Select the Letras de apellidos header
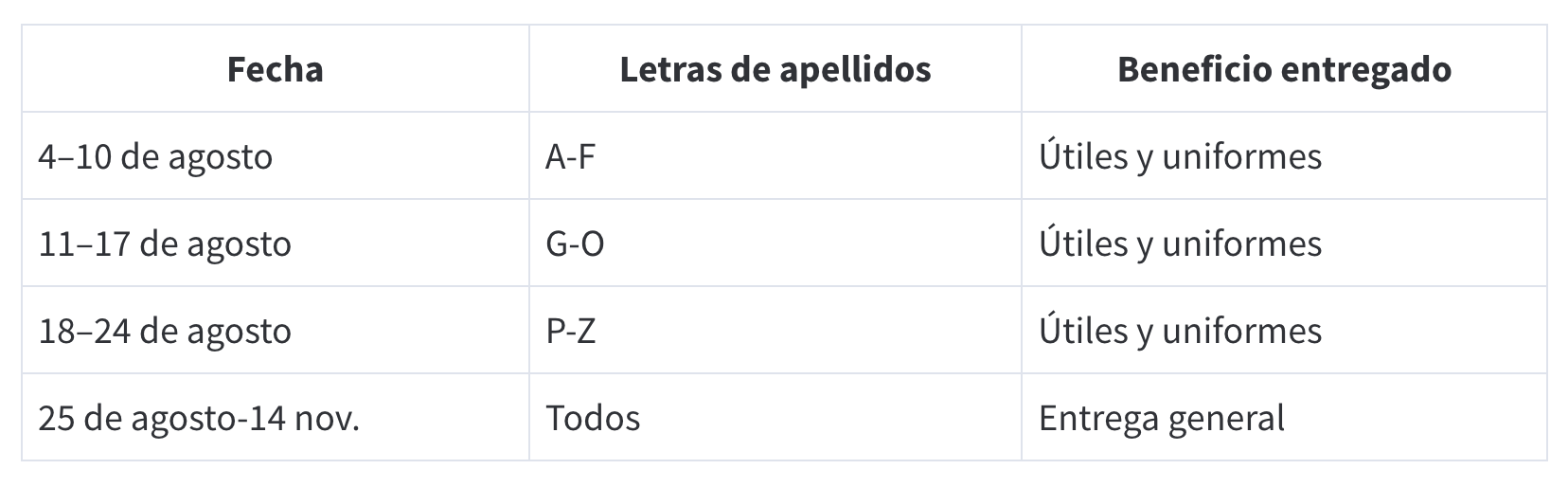Viewport: 1568px width, 487px height. tap(775, 69)
